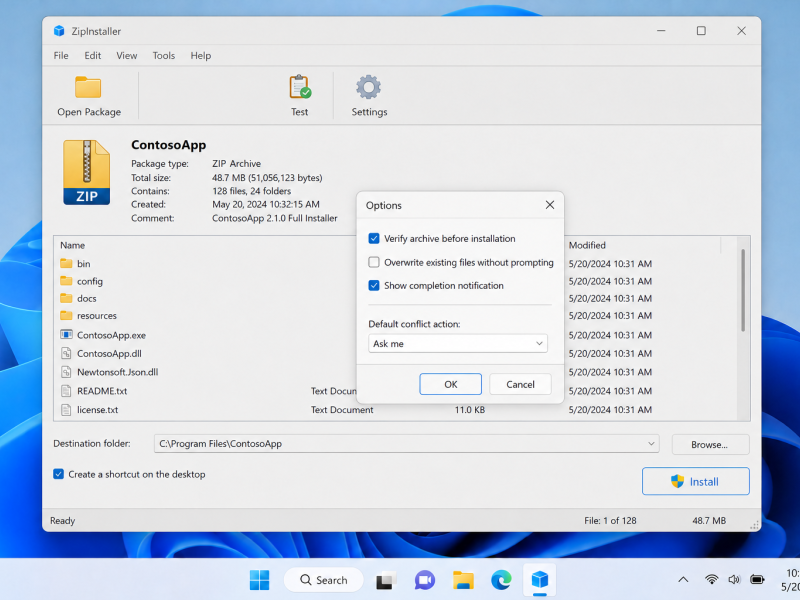Select the config folder icon
The width and height of the screenshot is (800, 600).
pyautogui.click(x=66, y=281)
